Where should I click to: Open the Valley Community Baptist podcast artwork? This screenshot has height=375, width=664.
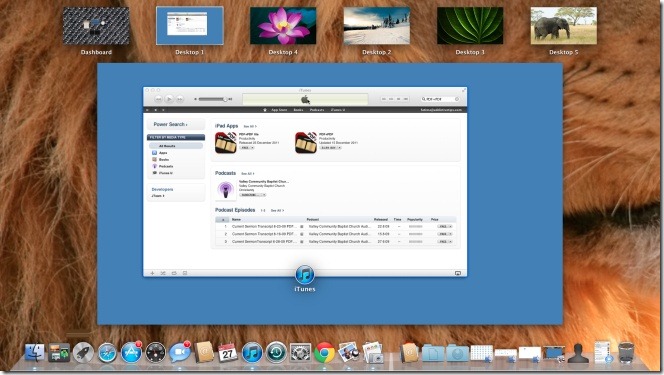tap(225, 190)
